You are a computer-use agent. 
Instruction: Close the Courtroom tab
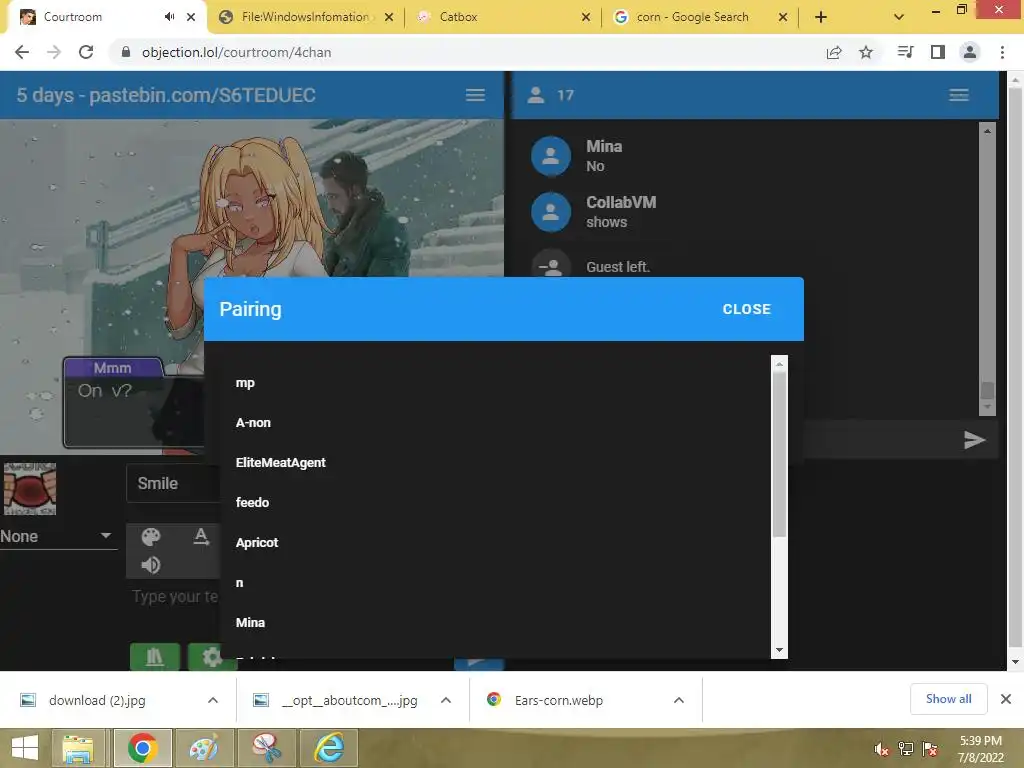[x=191, y=17]
